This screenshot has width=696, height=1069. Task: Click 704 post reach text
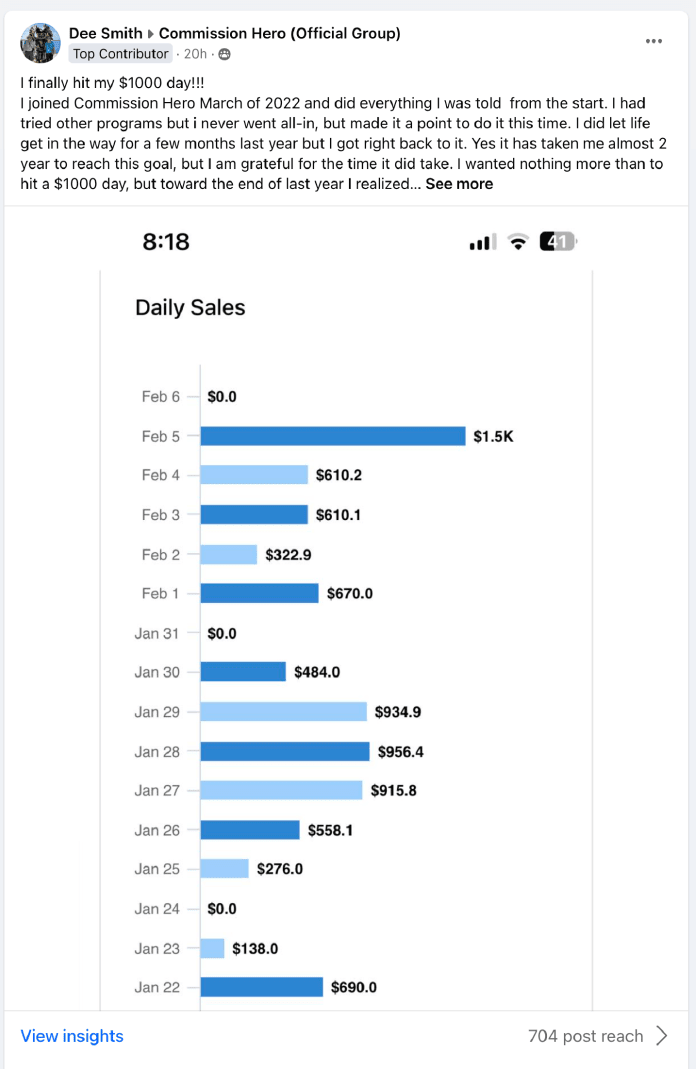click(585, 1036)
